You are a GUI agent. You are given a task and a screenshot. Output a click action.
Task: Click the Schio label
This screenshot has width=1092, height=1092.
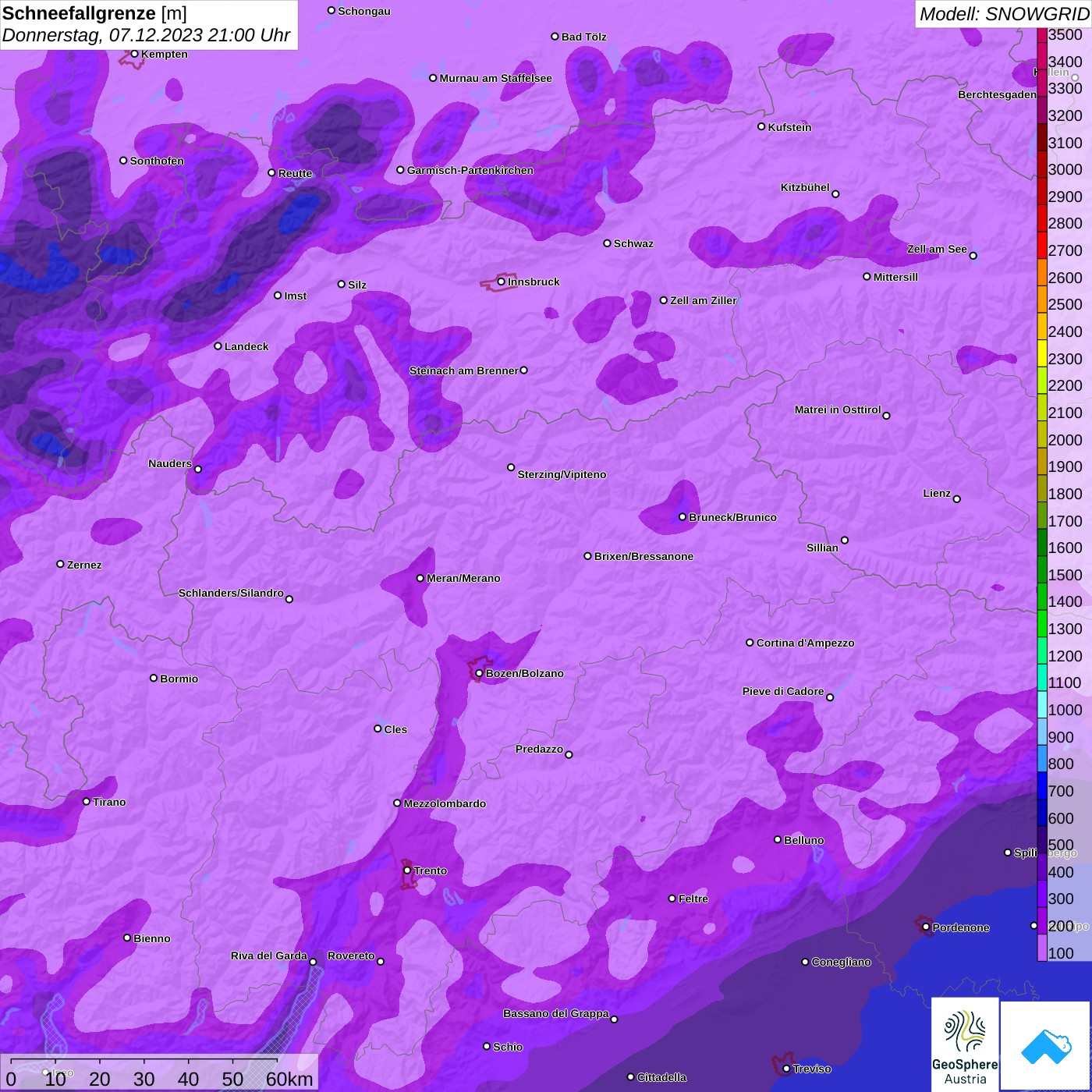click(x=508, y=1047)
